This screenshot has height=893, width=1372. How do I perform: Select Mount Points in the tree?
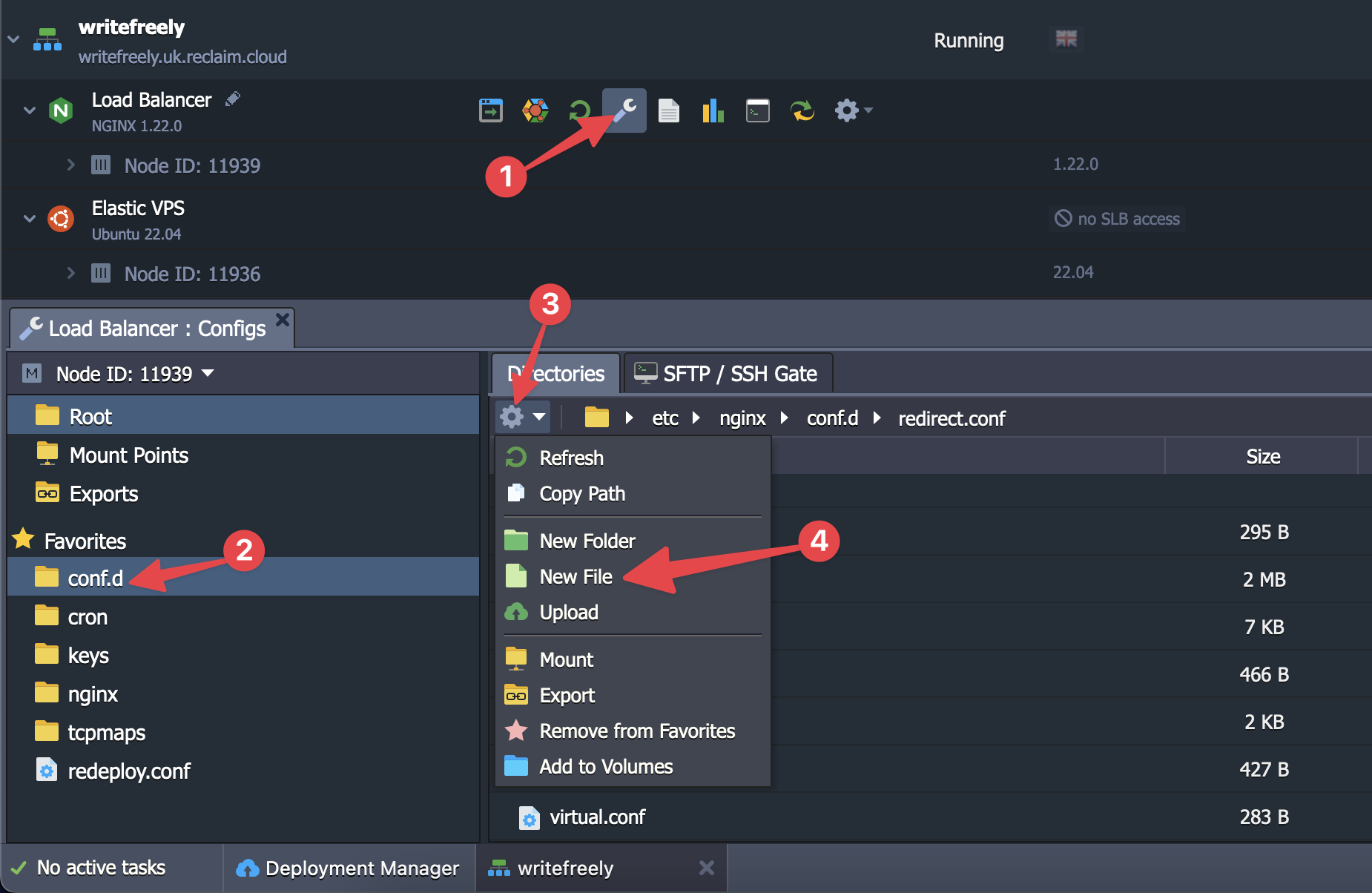click(x=243, y=455)
